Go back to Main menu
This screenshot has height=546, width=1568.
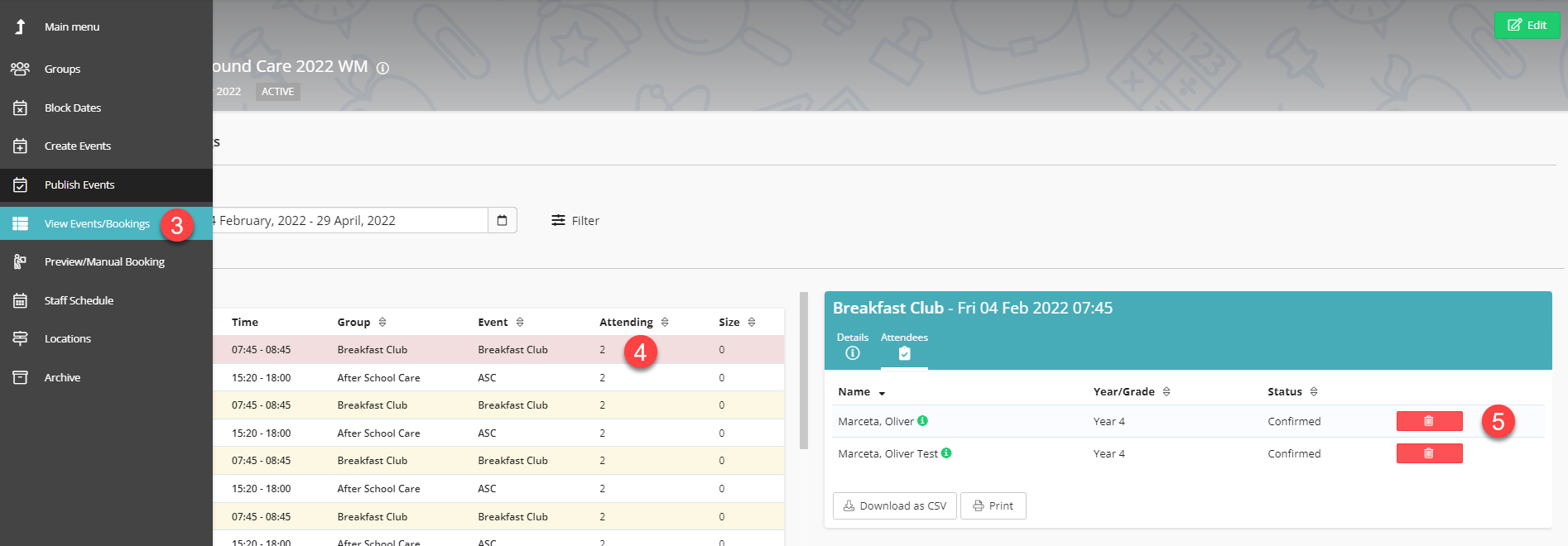[71, 26]
